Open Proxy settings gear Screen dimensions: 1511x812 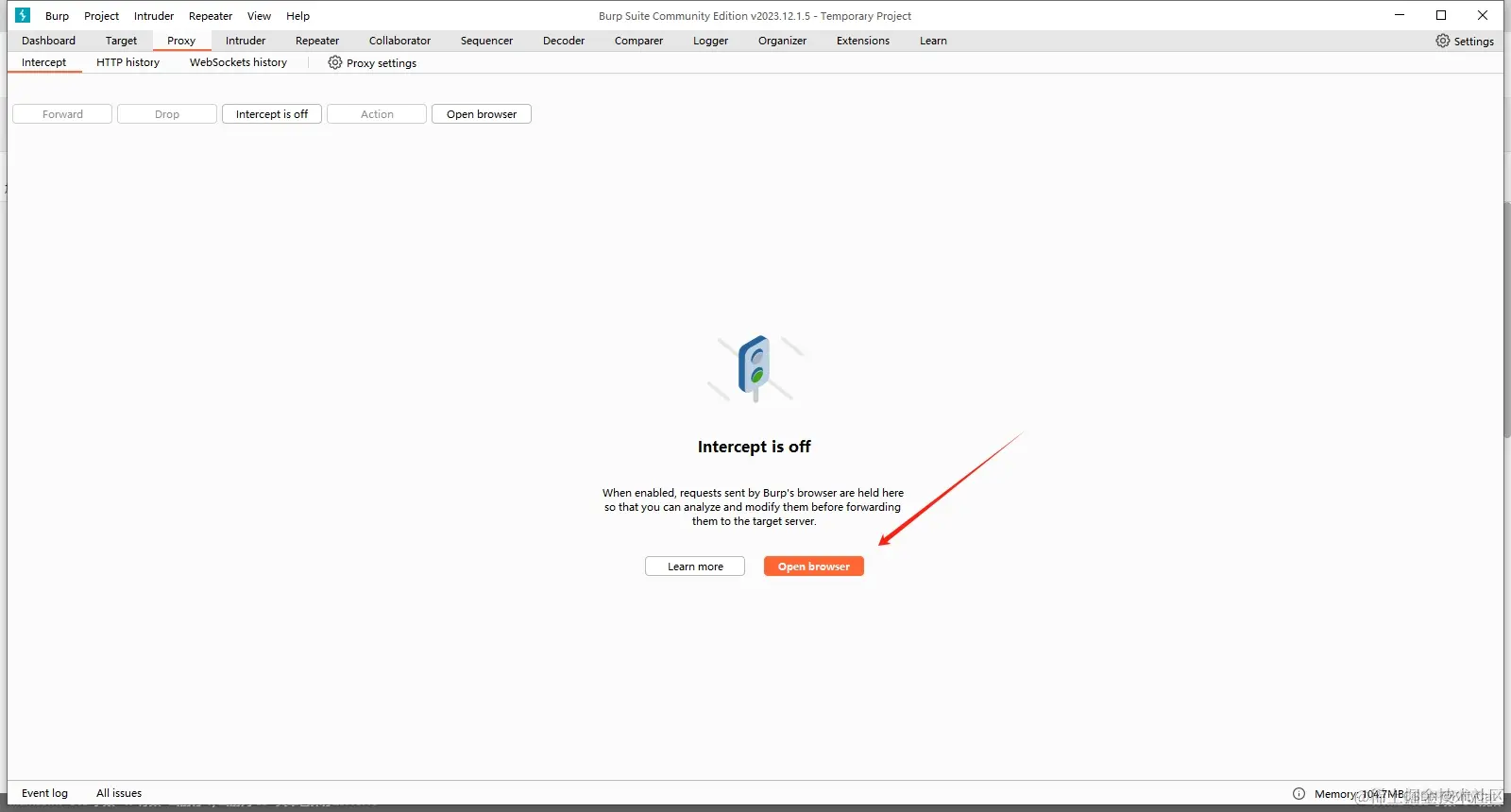pyautogui.click(x=334, y=62)
